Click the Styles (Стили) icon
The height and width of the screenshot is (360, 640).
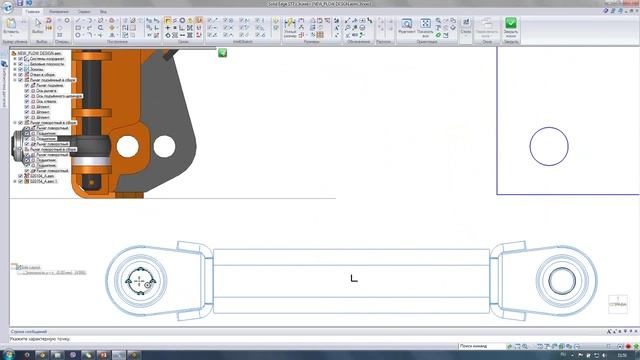tap(466, 22)
